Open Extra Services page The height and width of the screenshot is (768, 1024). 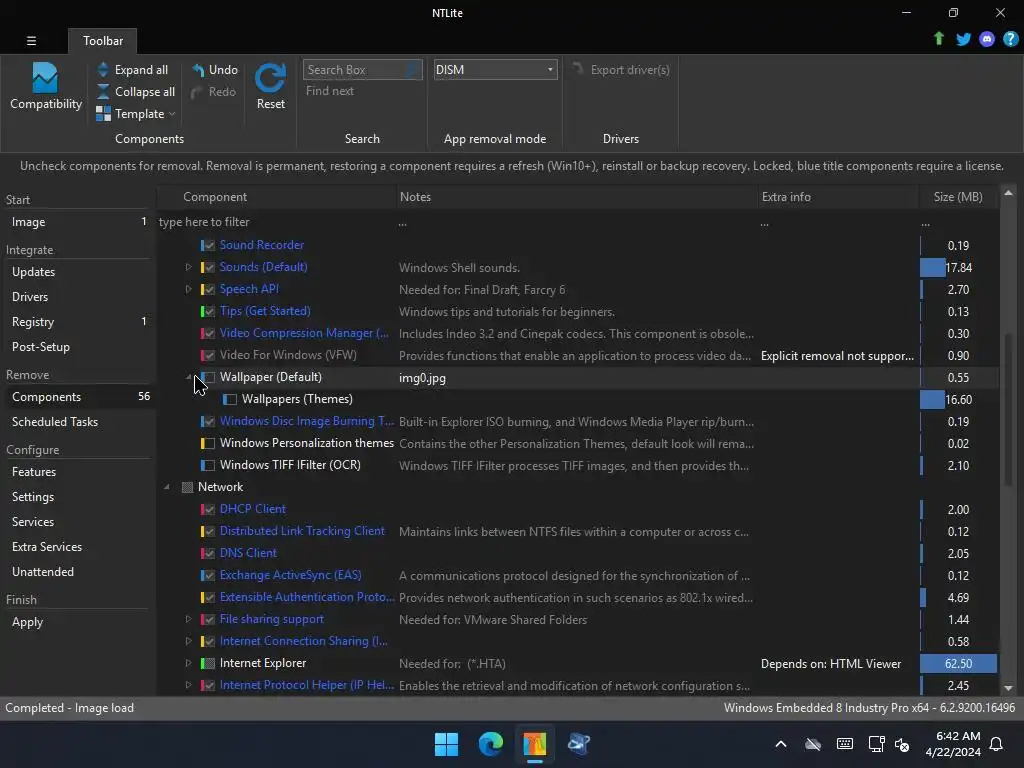(x=78, y=547)
